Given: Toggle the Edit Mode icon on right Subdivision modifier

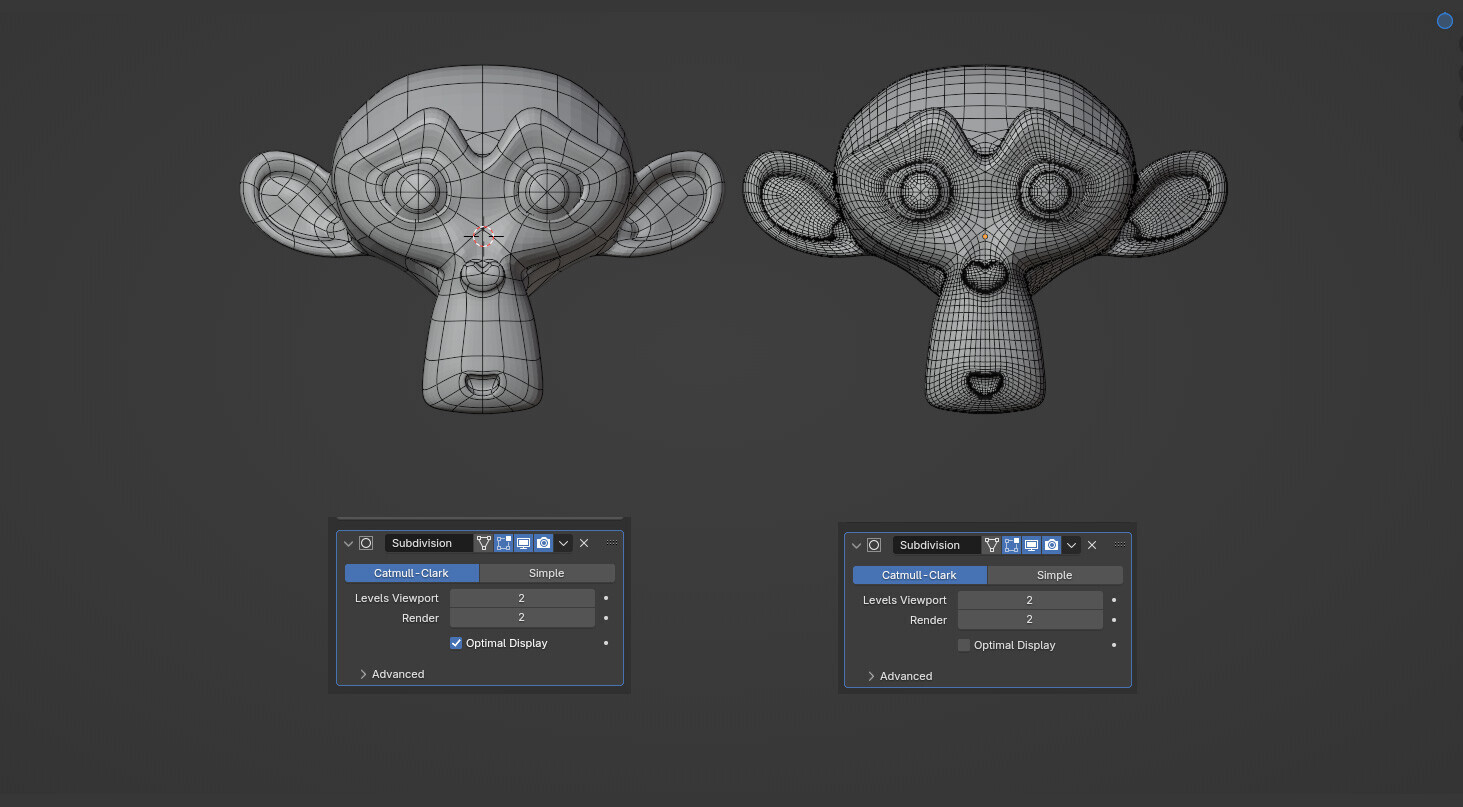Looking at the screenshot, I should pyautogui.click(x=1011, y=545).
